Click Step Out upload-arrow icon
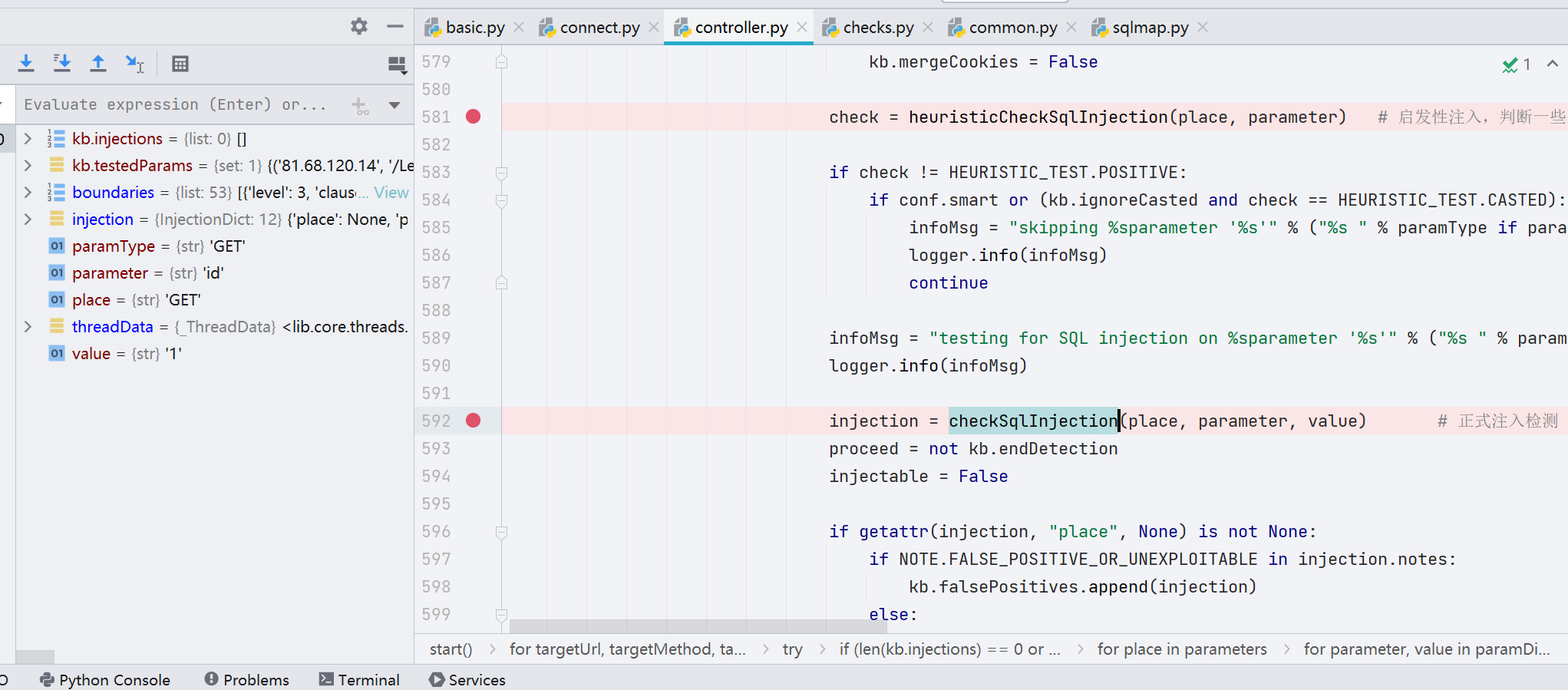Viewport: 1568px width, 690px height. coord(98,64)
